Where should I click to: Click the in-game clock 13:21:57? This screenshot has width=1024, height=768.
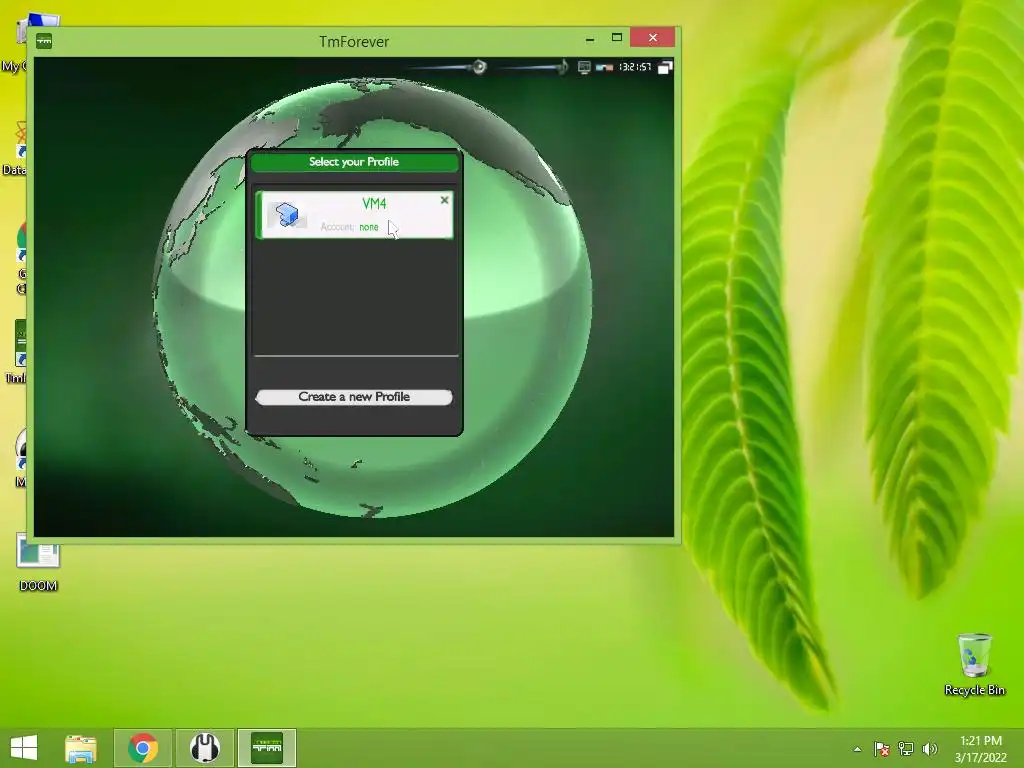click(635, 67)
